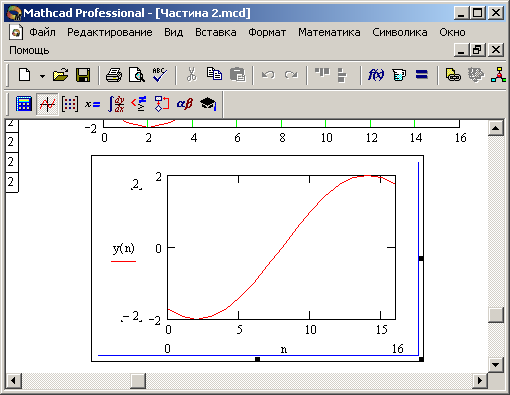Open the Помощь menu
Viewport: 510px width, 395px height.
29,50
